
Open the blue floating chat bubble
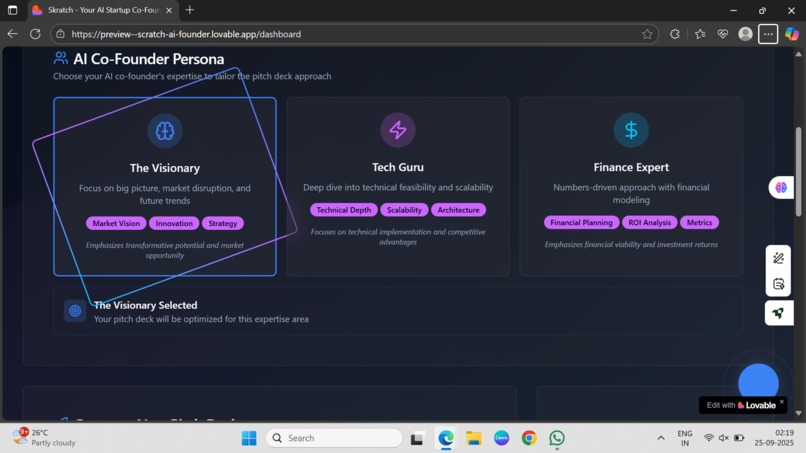point(758,384)
